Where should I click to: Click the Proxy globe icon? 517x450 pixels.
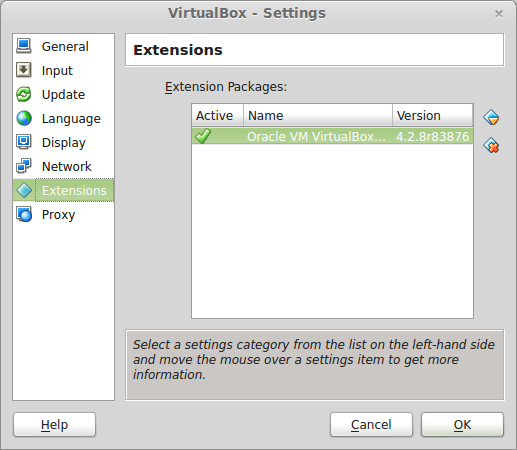(24, 214)
